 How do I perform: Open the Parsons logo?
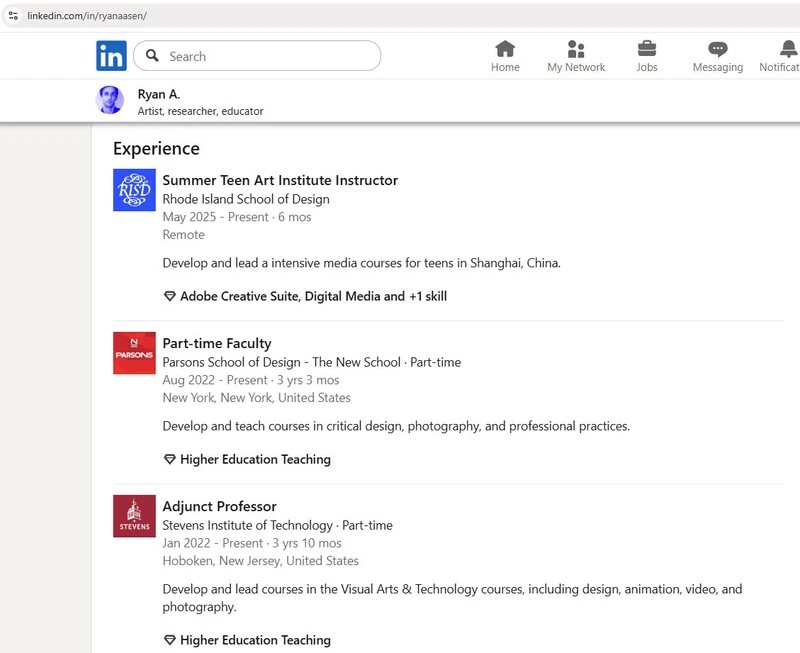pyautogui.click(x=134, y=353)
